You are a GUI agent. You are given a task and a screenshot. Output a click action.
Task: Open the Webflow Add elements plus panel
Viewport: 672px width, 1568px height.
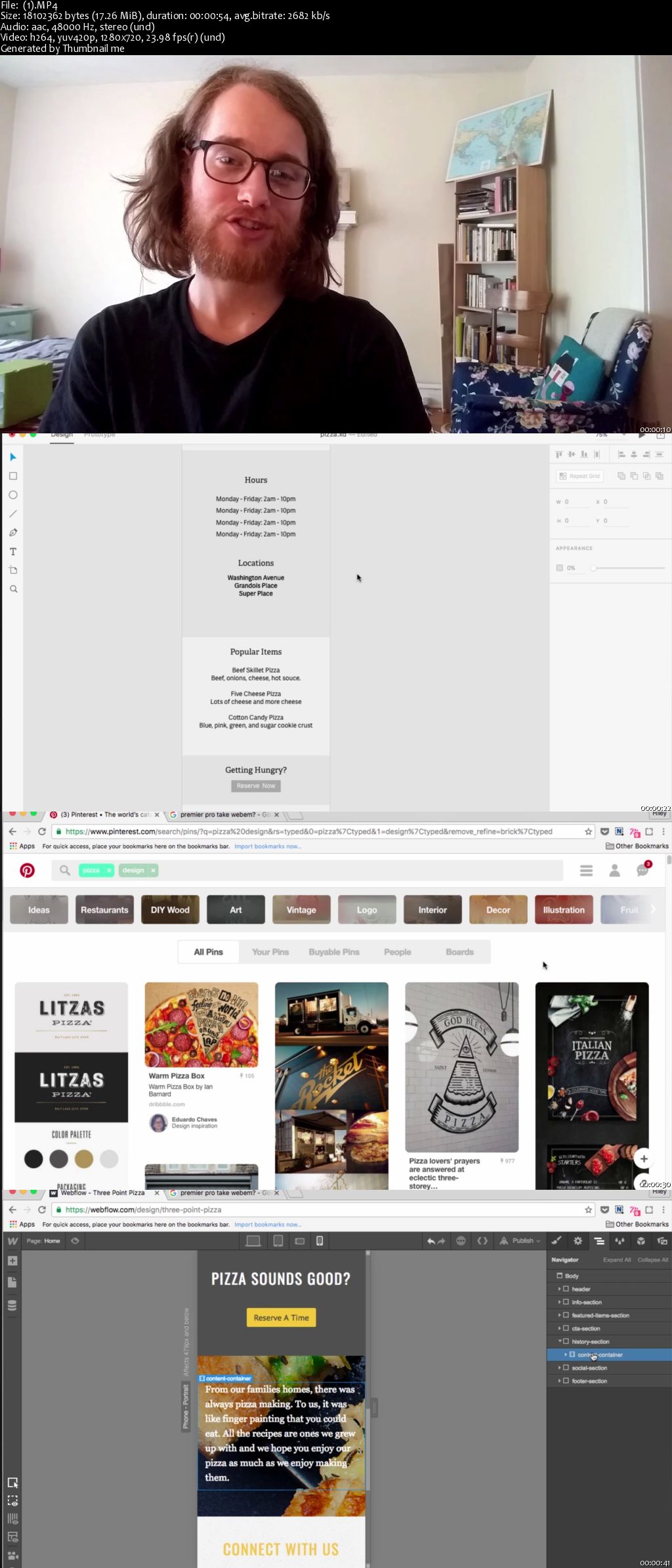[12, 1261]
